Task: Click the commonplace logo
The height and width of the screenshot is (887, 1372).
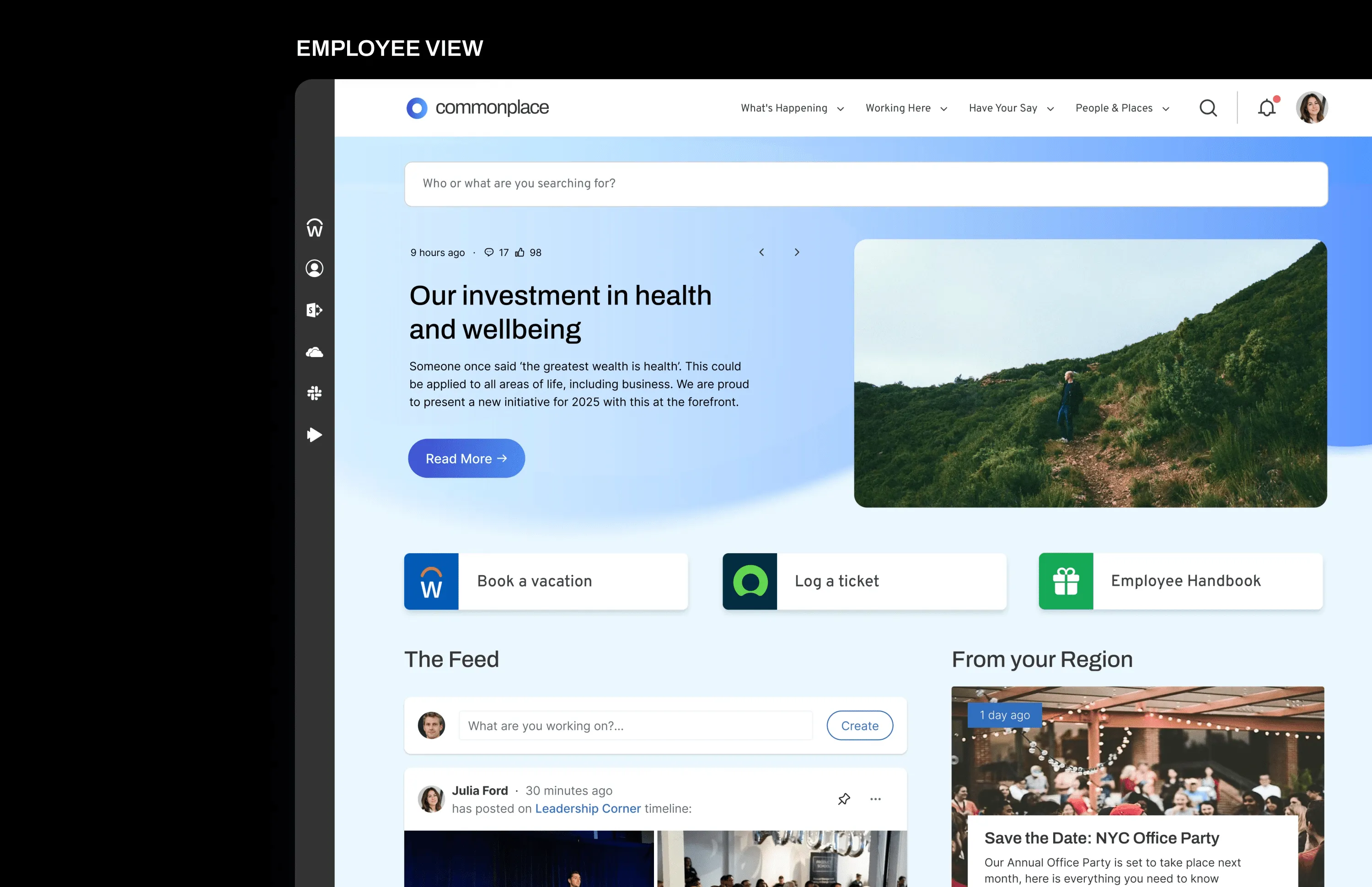Action: 477,108
